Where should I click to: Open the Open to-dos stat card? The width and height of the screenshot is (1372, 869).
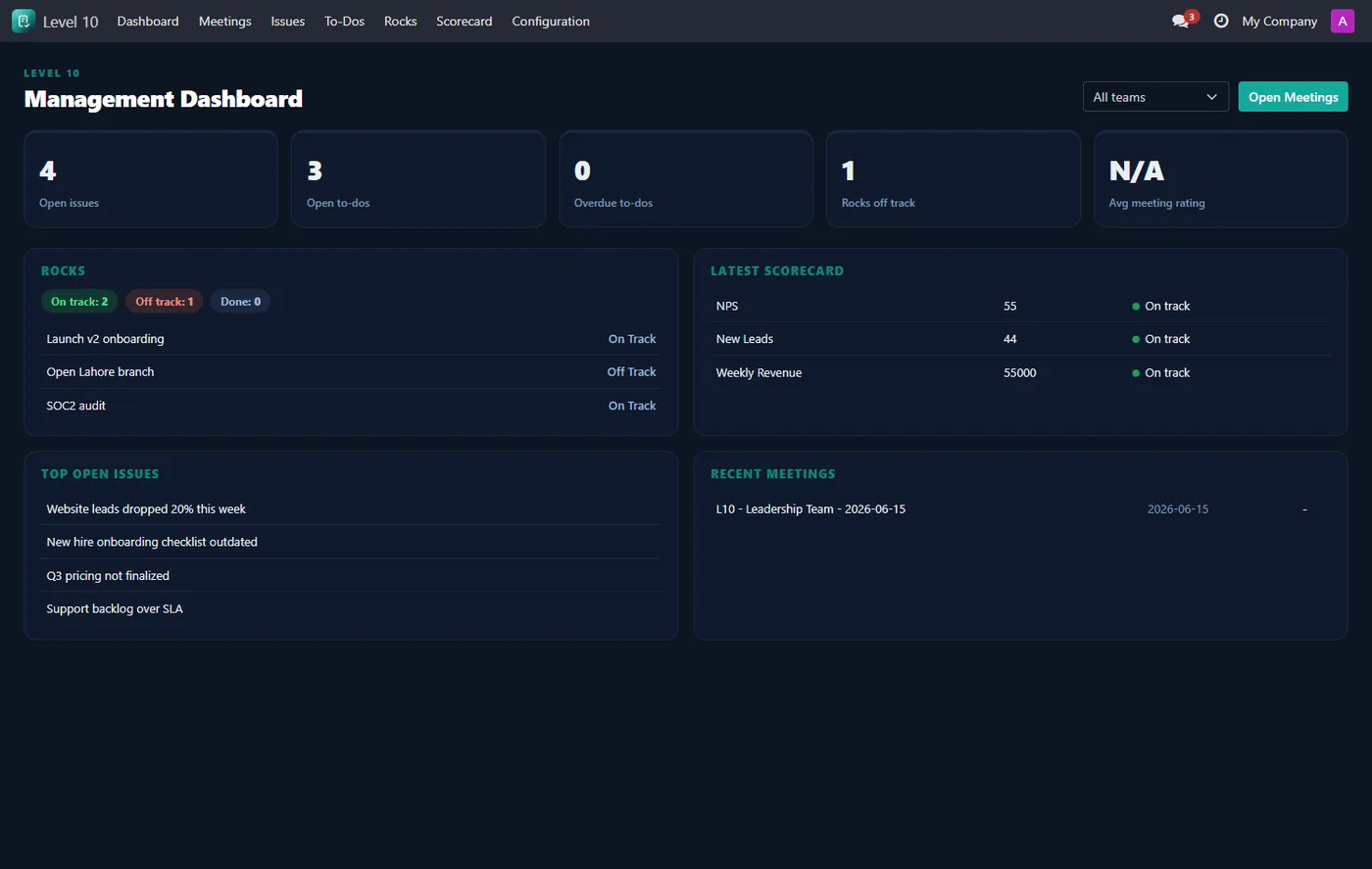point(418,179)
